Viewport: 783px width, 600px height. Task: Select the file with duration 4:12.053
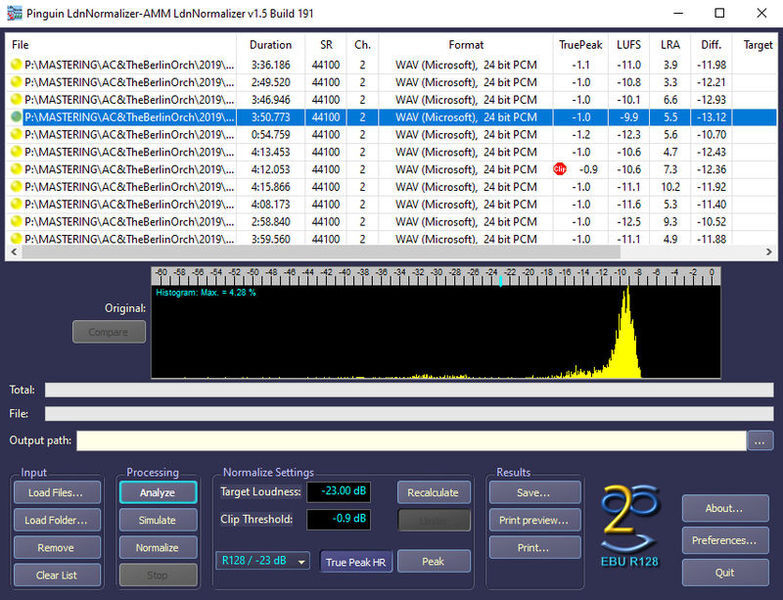tap(391, 169)
